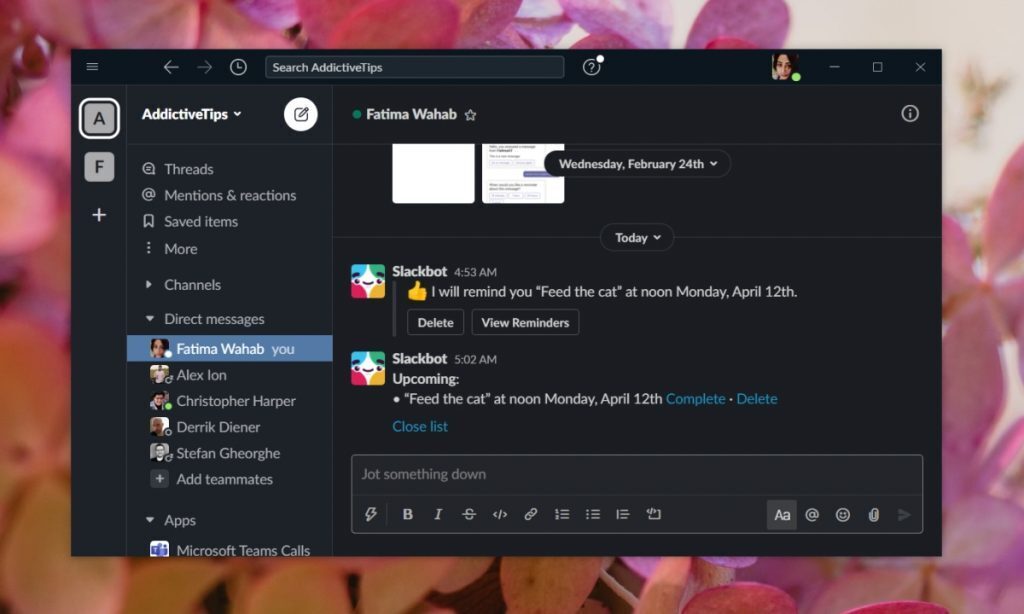Open the shortcuts lightning bolt icon
The image size is (1024, 614).
(371, 514)
